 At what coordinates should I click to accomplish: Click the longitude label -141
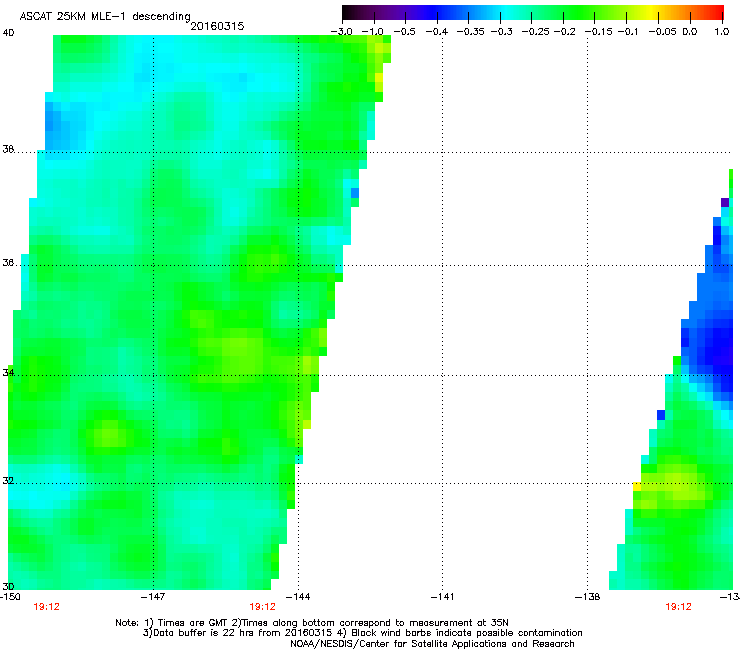tap(442, 597)
